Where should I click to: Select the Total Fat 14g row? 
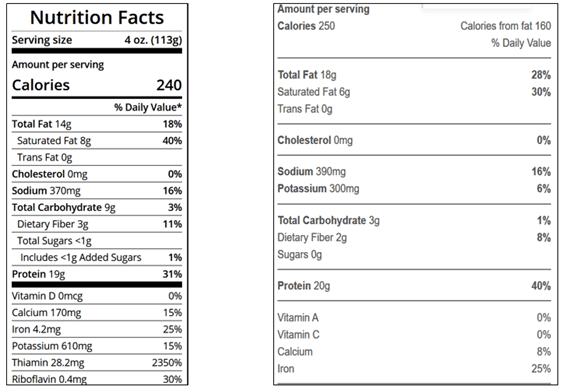pos(97,124)
